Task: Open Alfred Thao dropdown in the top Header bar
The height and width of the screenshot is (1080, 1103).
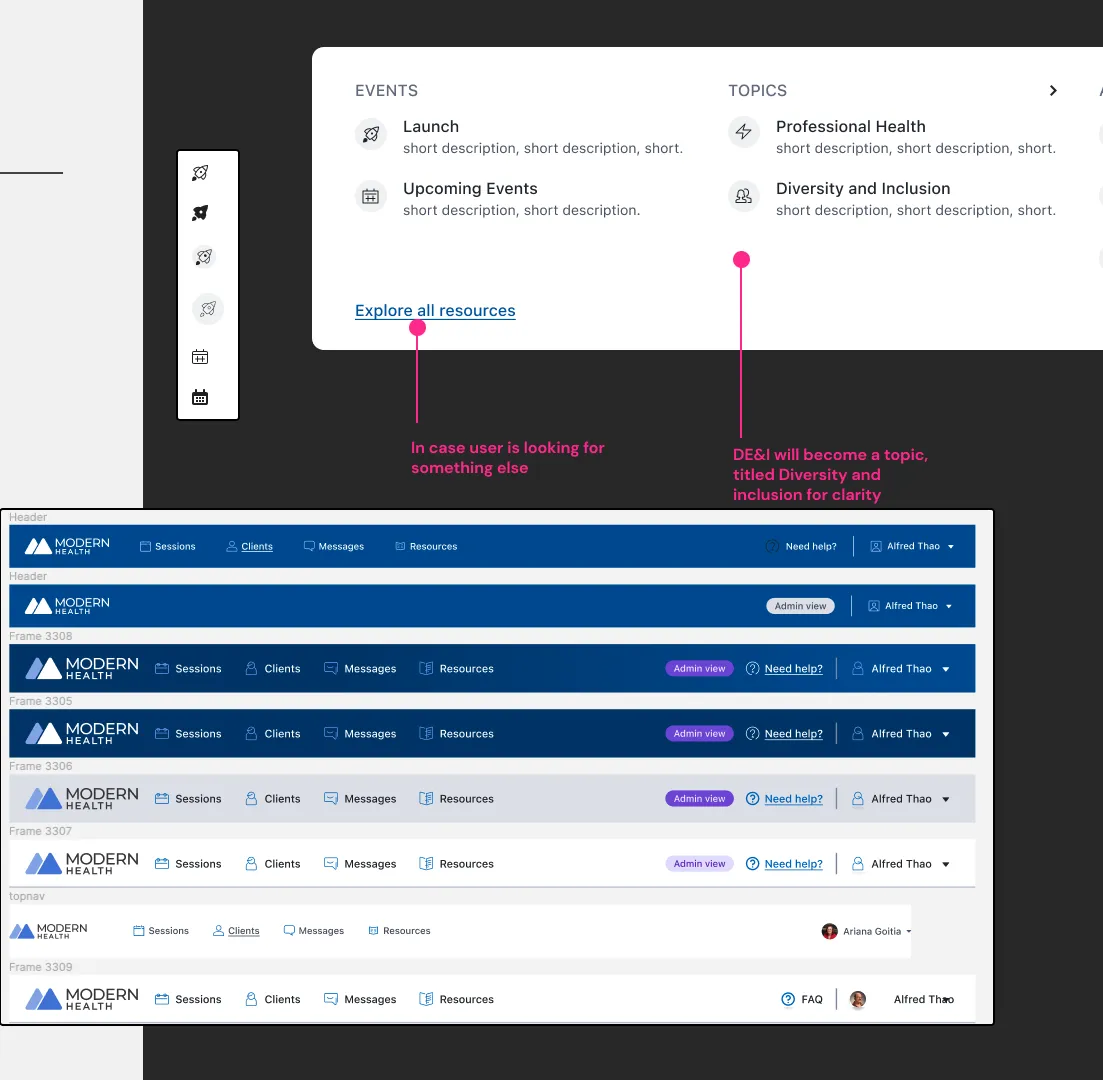Action: click(912, 546)
